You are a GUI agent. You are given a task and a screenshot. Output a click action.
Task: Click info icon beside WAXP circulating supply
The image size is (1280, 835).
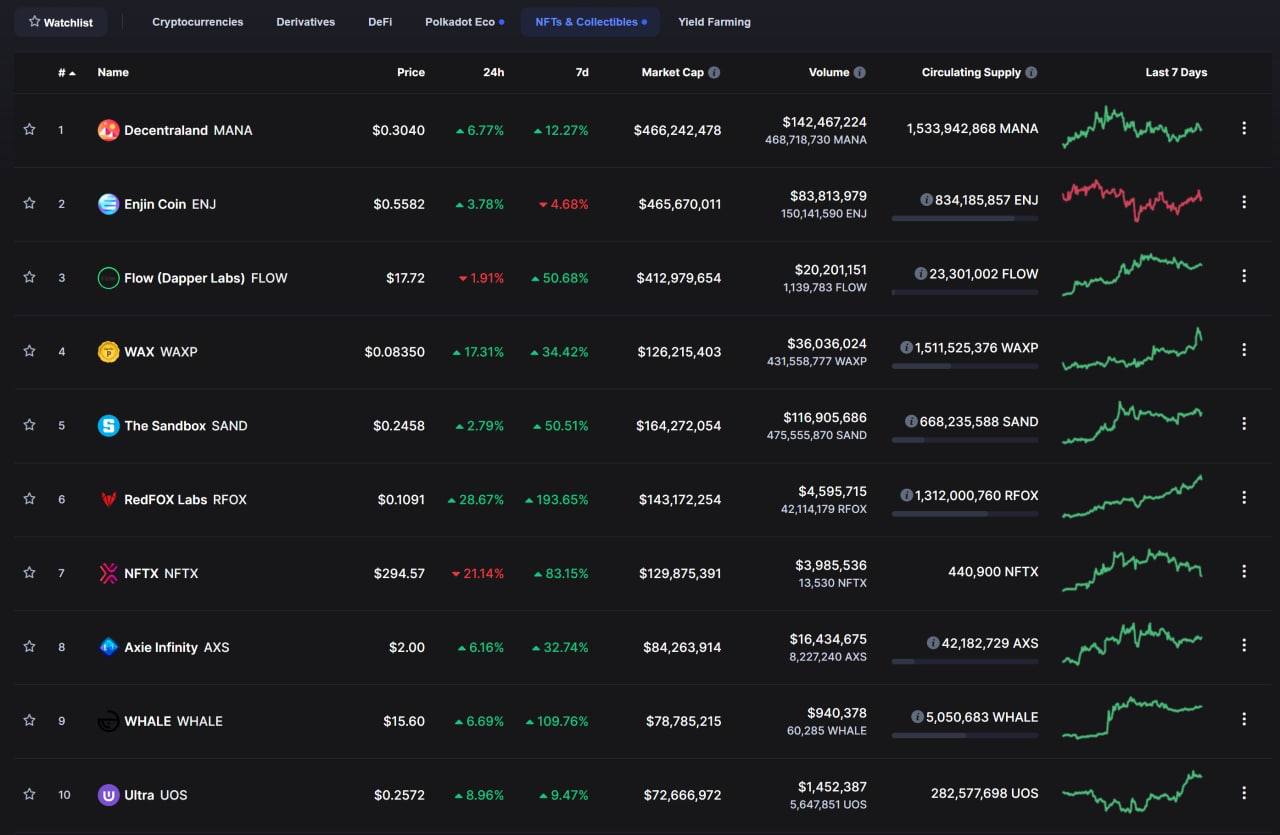pyautogui.click(x=906, y=348)
